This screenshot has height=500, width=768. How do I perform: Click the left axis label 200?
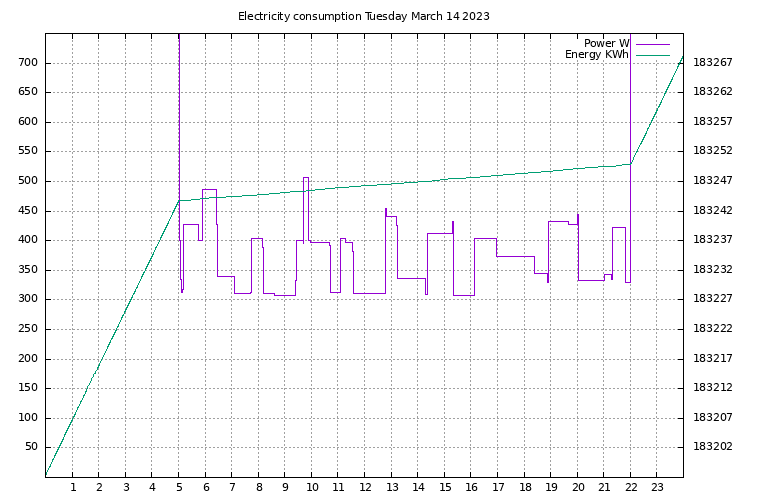tap(28, 358)
